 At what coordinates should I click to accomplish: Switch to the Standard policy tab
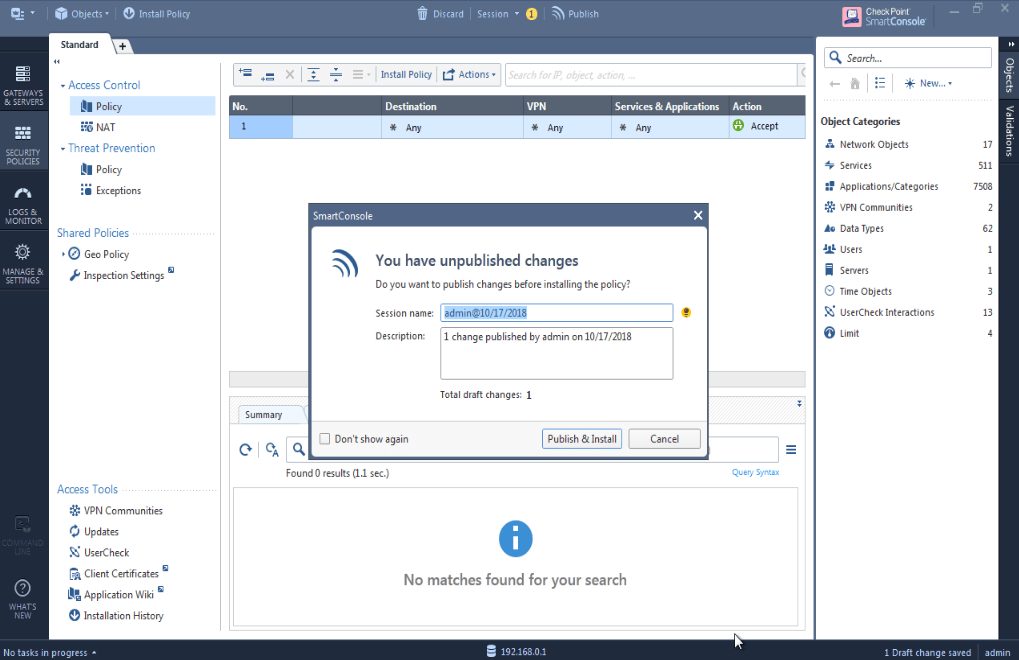[x=79, y=44]
